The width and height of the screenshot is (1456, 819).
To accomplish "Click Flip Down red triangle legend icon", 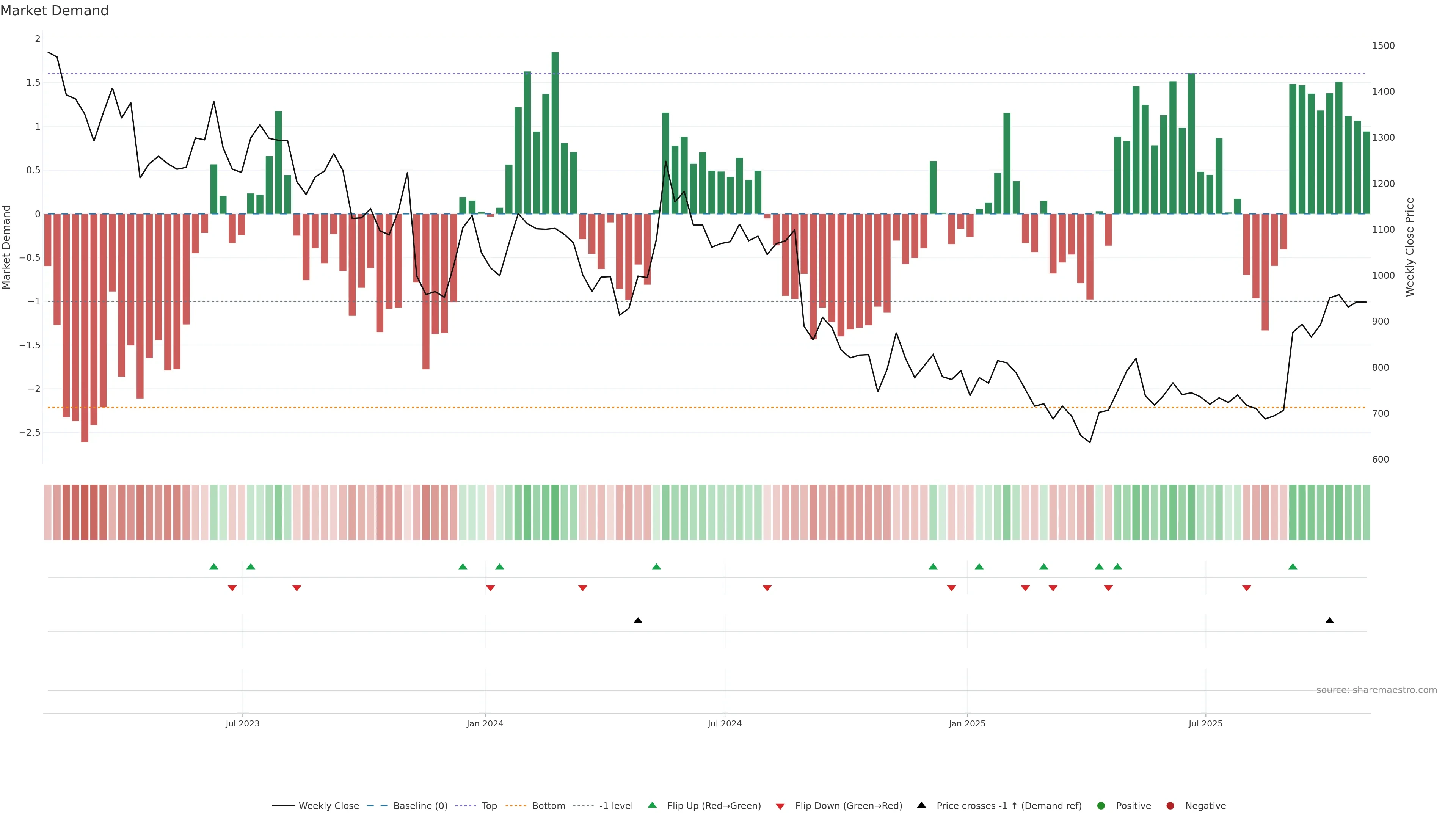I will point(780,806).
